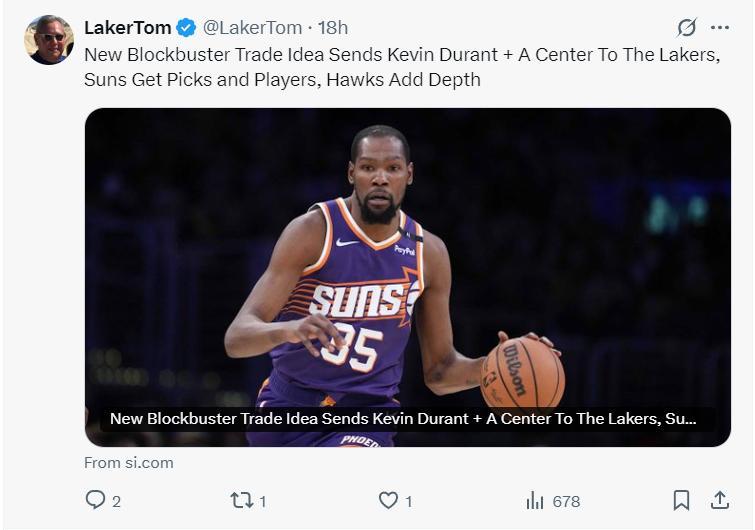
Task: Open the @LakerTom handle link
Action: [252, 28]
